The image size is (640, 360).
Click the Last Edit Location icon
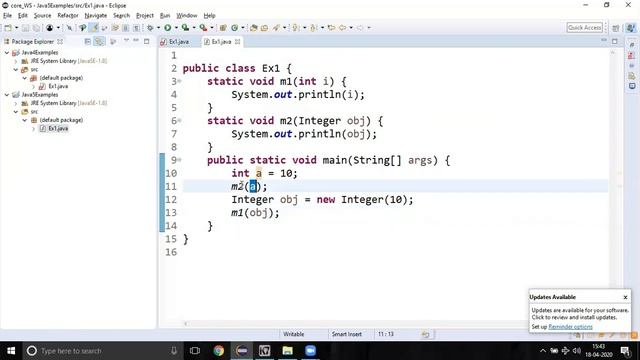point(331,28)
